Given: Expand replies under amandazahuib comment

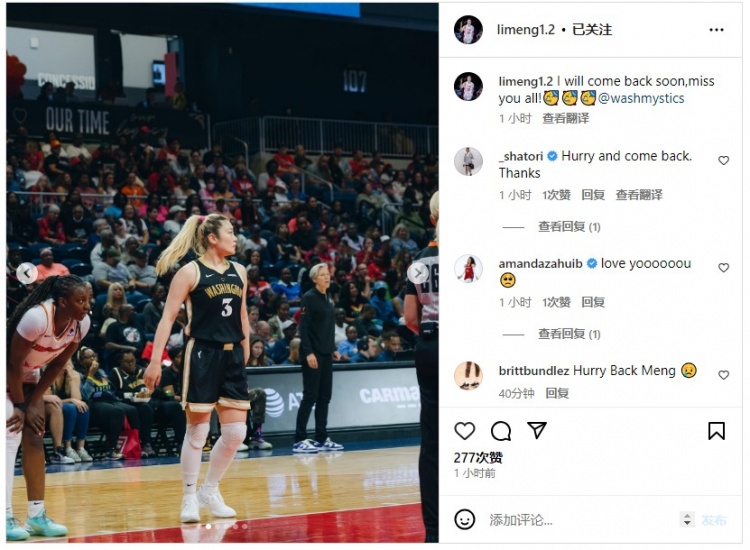Looking at the screenshot, I should tap(569, 334).
